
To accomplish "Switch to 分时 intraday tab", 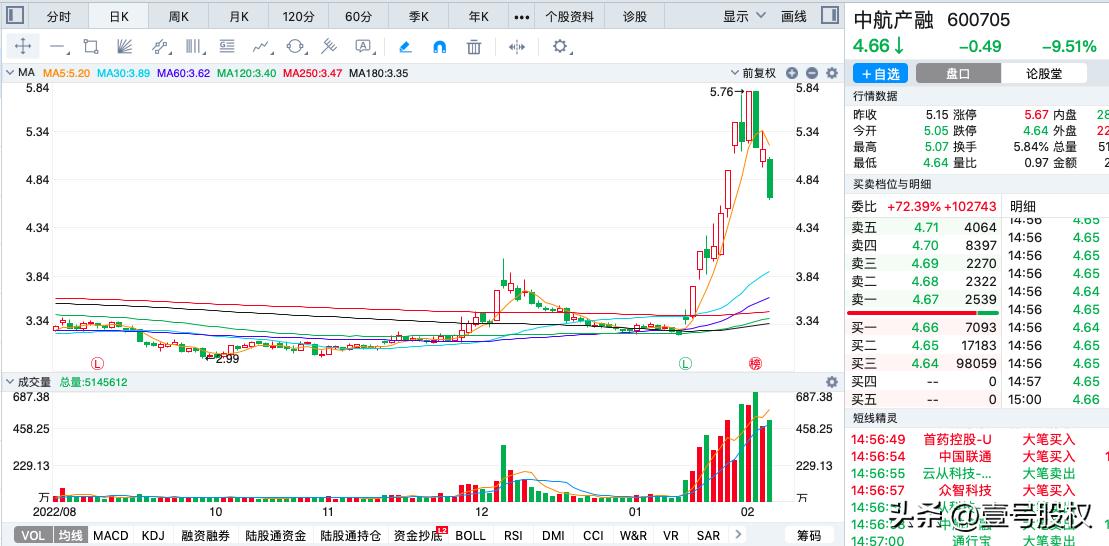I will coord(59,16).
